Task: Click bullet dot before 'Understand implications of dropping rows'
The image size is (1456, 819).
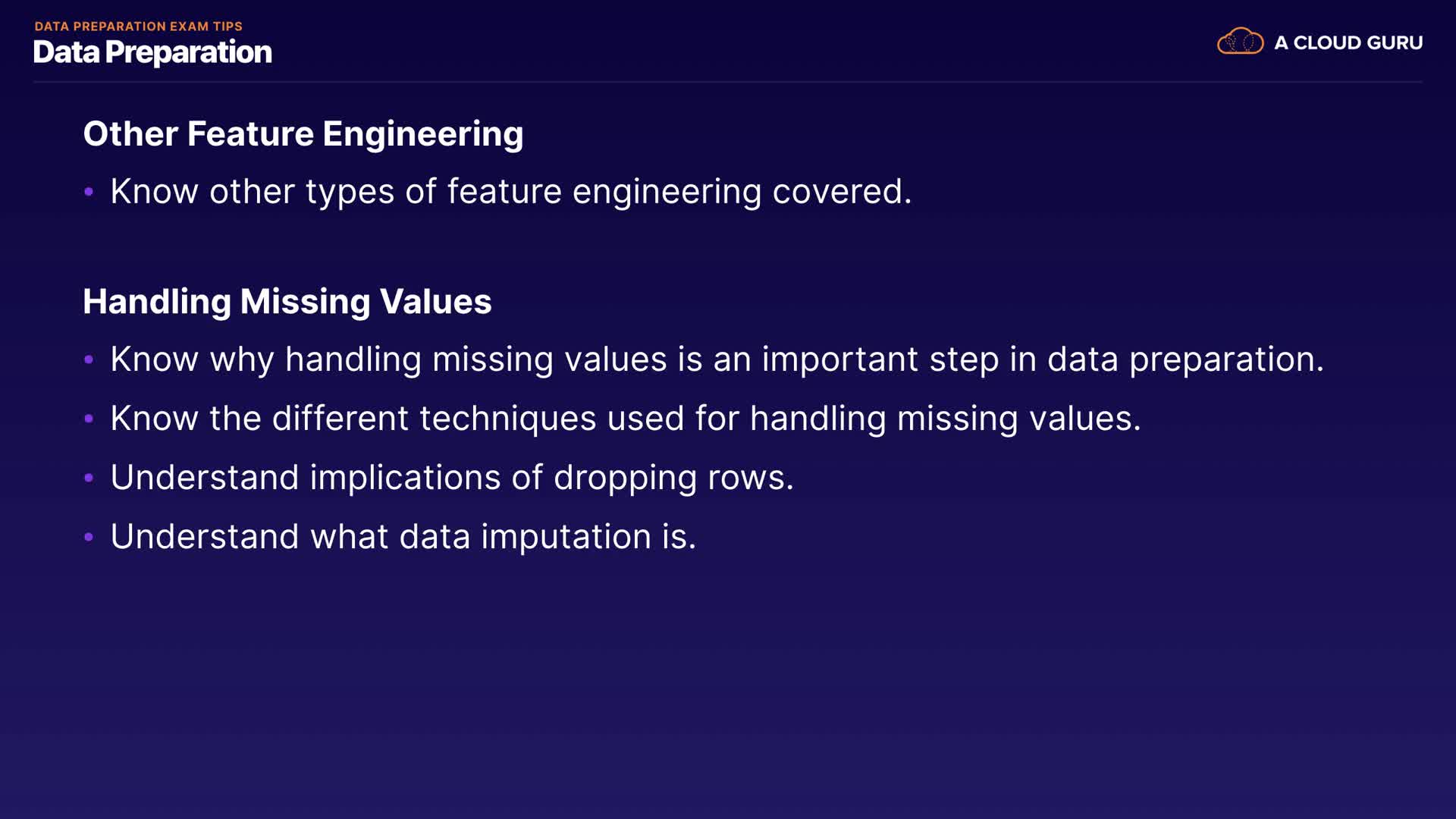Action: coord(89,478)
